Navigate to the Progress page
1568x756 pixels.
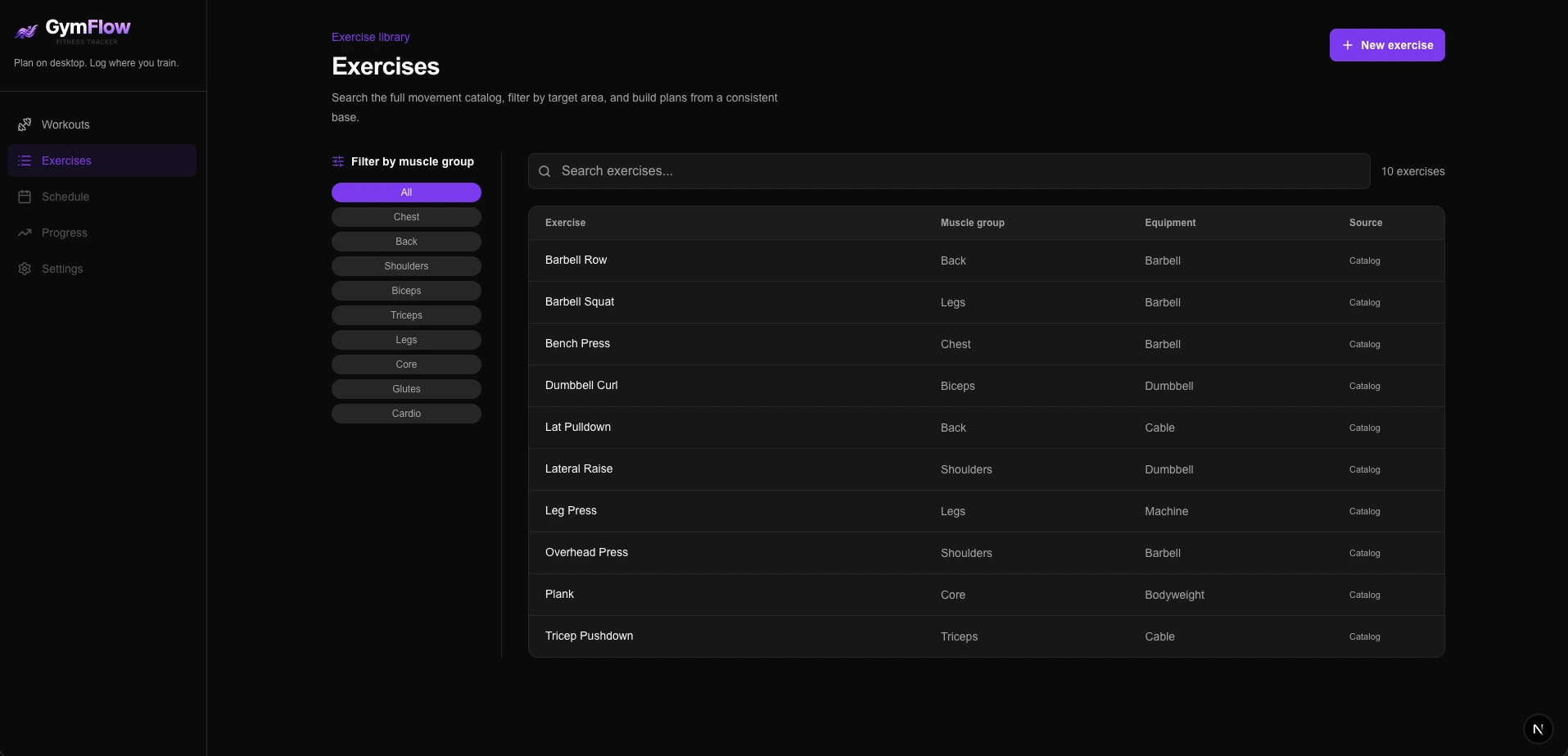point(102,233)
